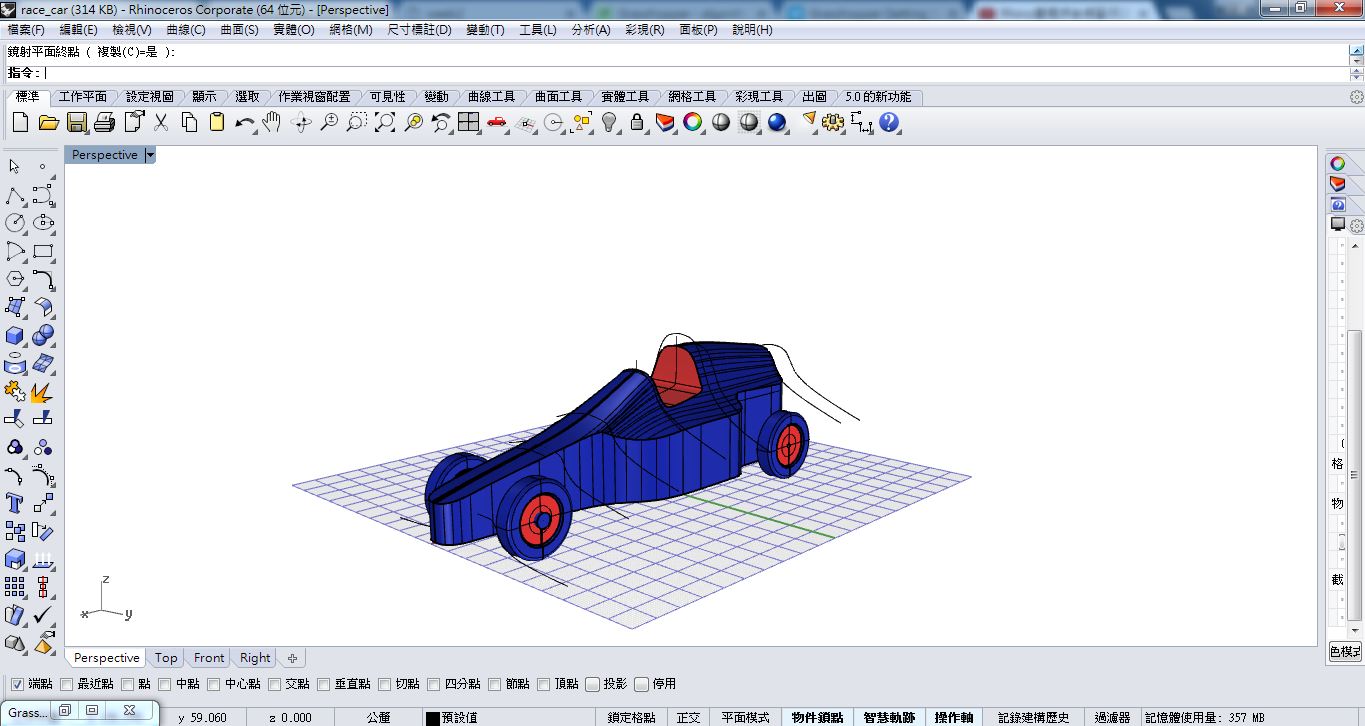Image resolution: width=1365 pixels, height=726 pixels.
Task: Open the 曲面(S) menu
Action: tap(239, 30)
